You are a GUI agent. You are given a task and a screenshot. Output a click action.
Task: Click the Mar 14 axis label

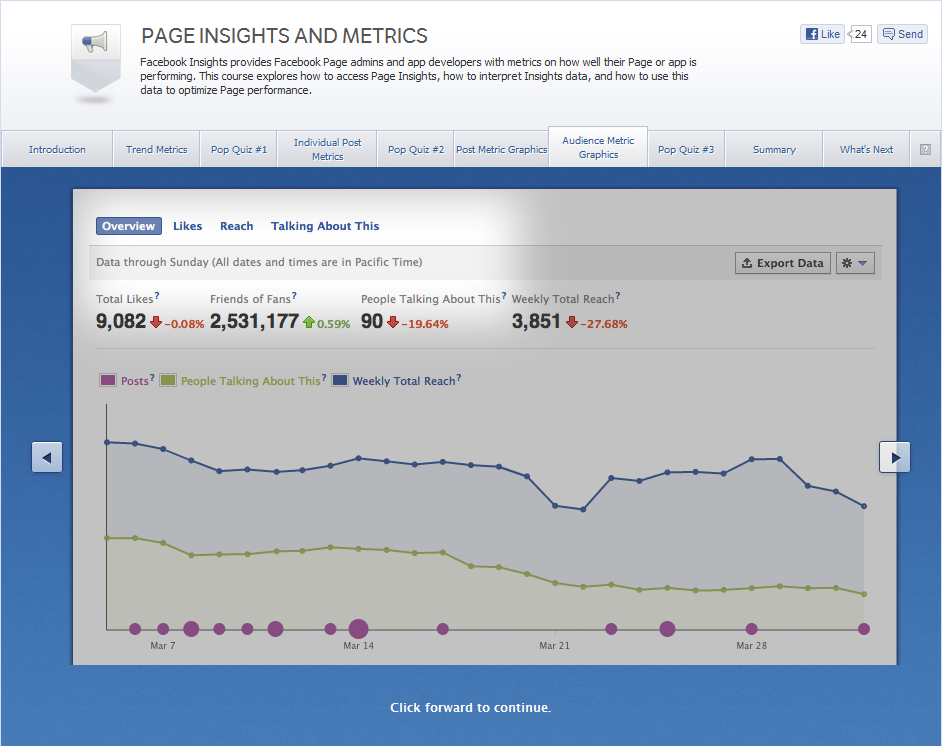point(359,646)
